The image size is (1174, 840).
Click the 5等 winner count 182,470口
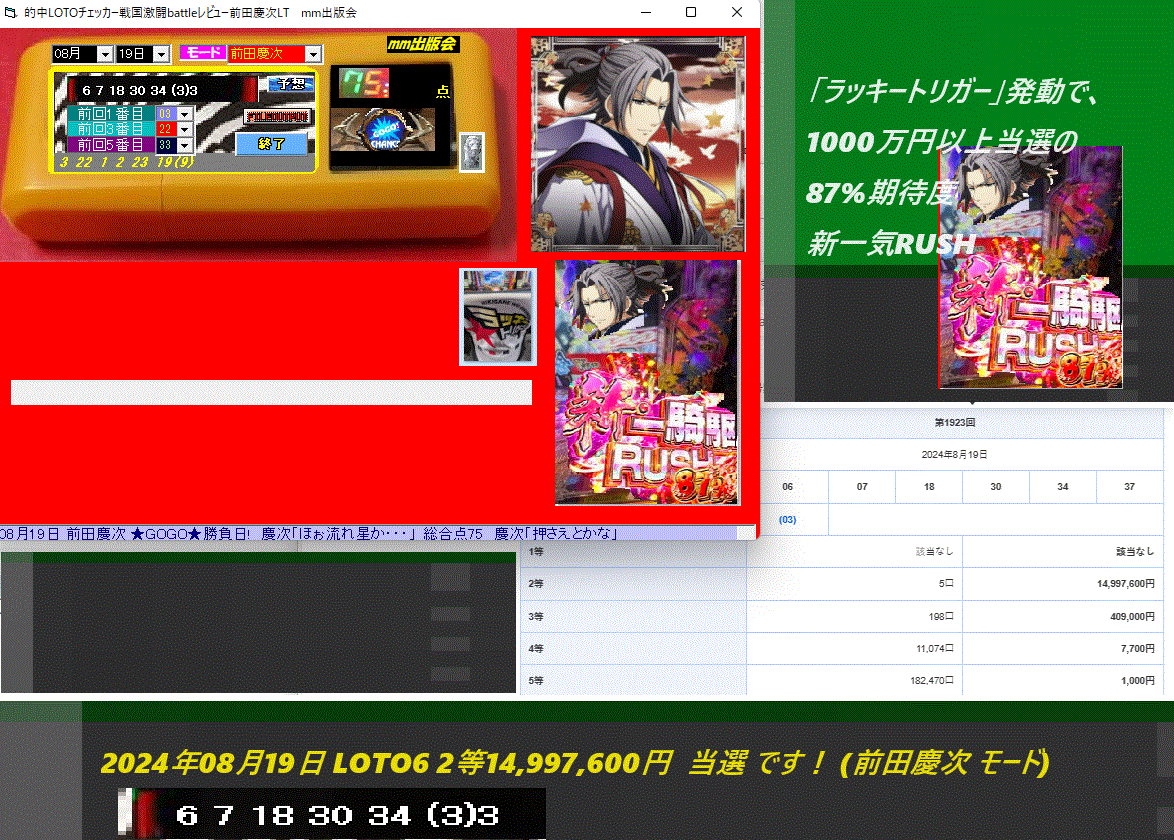(x=931, y=681)
